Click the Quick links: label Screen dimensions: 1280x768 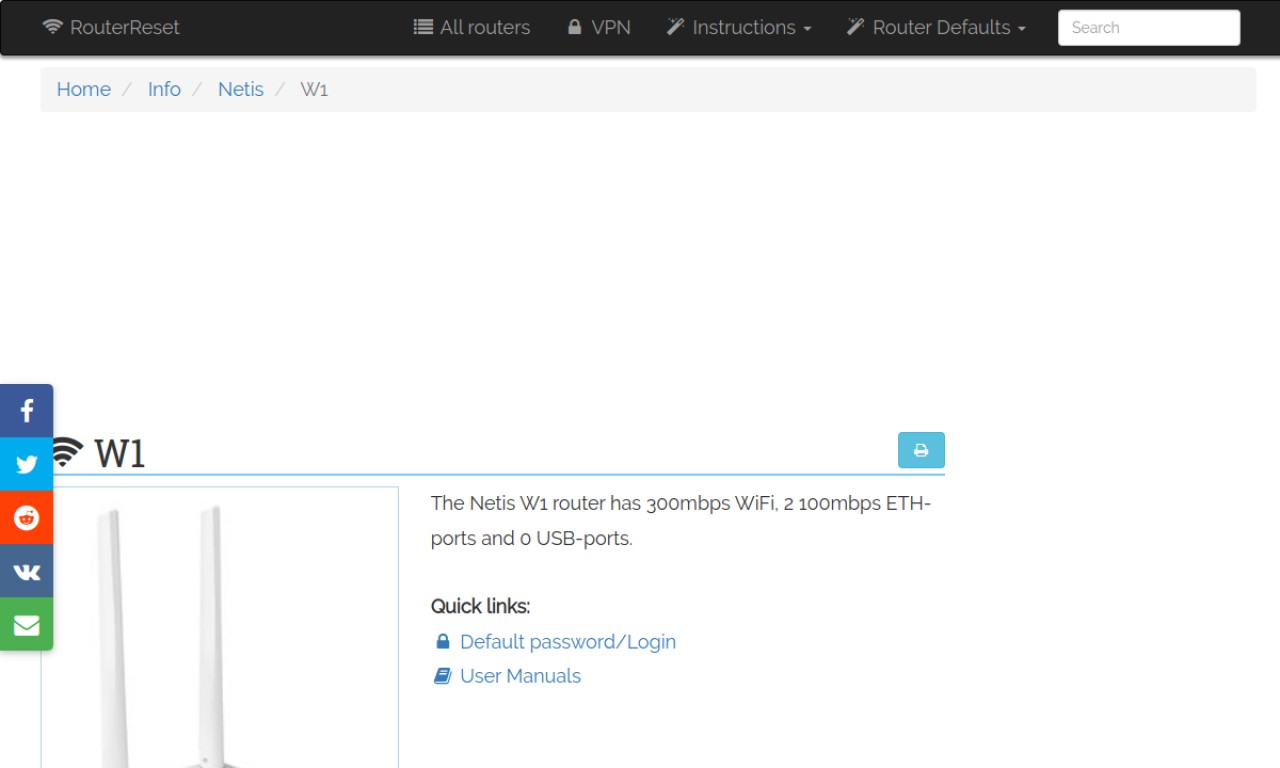point(480,606)
